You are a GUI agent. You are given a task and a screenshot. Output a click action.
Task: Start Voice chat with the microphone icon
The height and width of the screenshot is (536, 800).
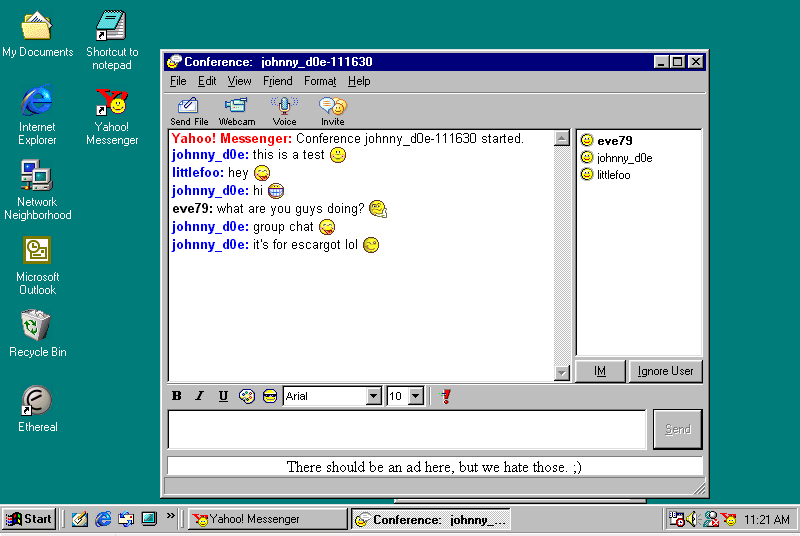[284, 111]
